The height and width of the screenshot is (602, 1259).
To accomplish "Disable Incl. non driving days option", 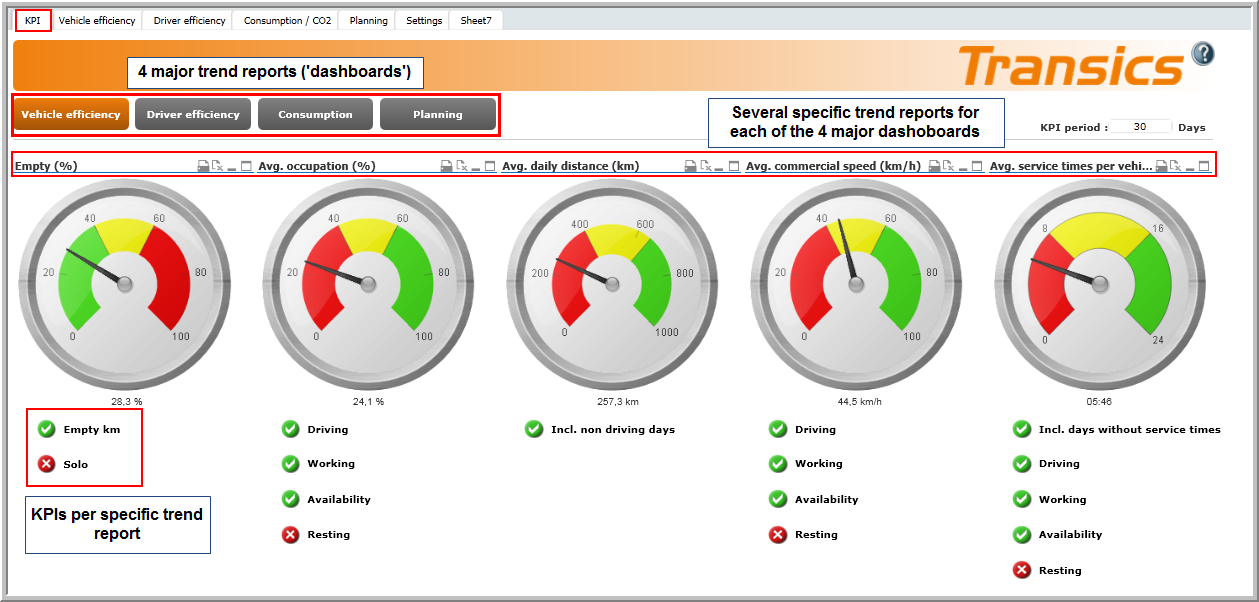I will (x=534, y=429).
